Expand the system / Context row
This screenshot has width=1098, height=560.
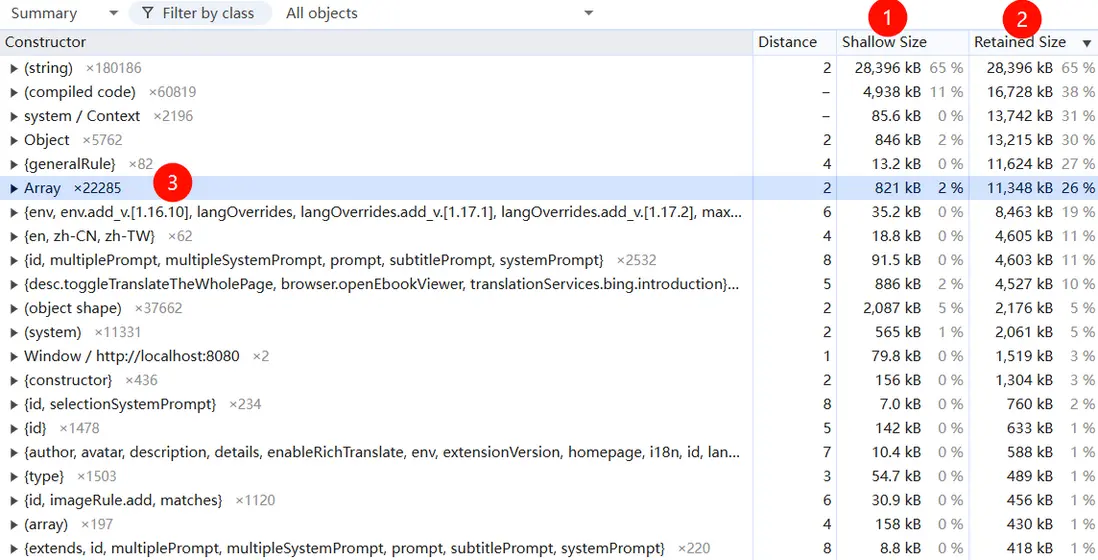pyautogui.click(x=13, y=116)
